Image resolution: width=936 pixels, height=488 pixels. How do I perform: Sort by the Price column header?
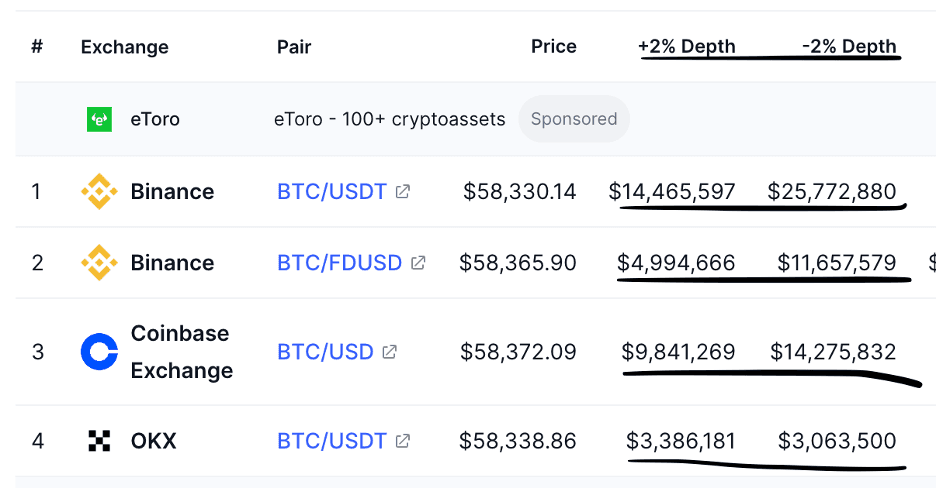(x=554, y=47)
